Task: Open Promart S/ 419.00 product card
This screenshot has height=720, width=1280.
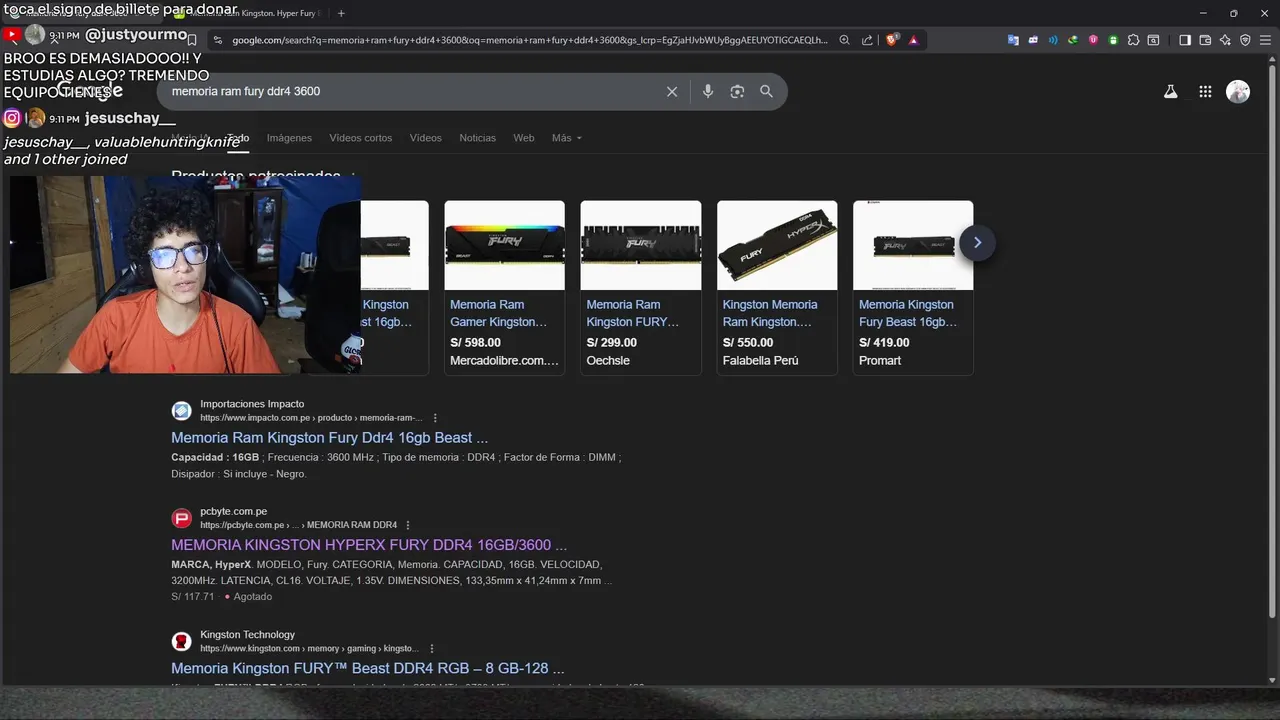Action: (x=913, y=288)
